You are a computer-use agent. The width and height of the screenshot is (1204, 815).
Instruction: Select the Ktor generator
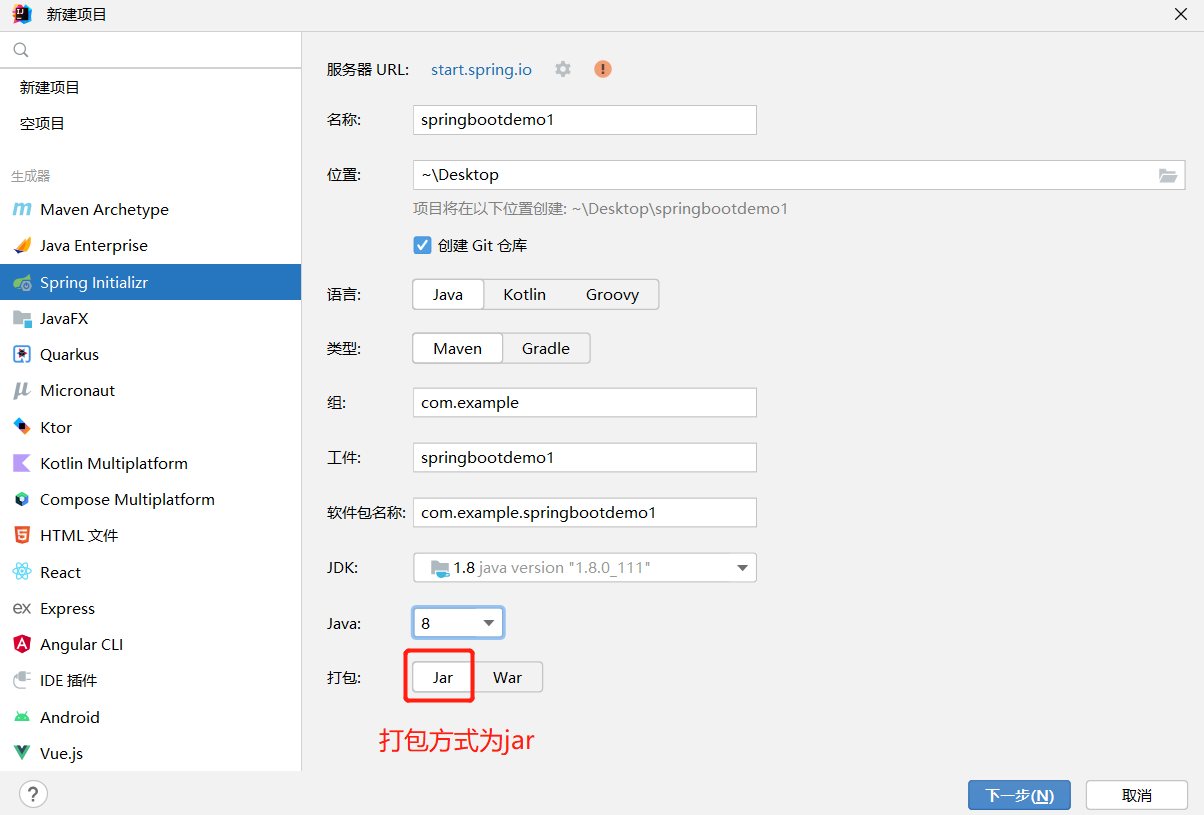[57, 426]
